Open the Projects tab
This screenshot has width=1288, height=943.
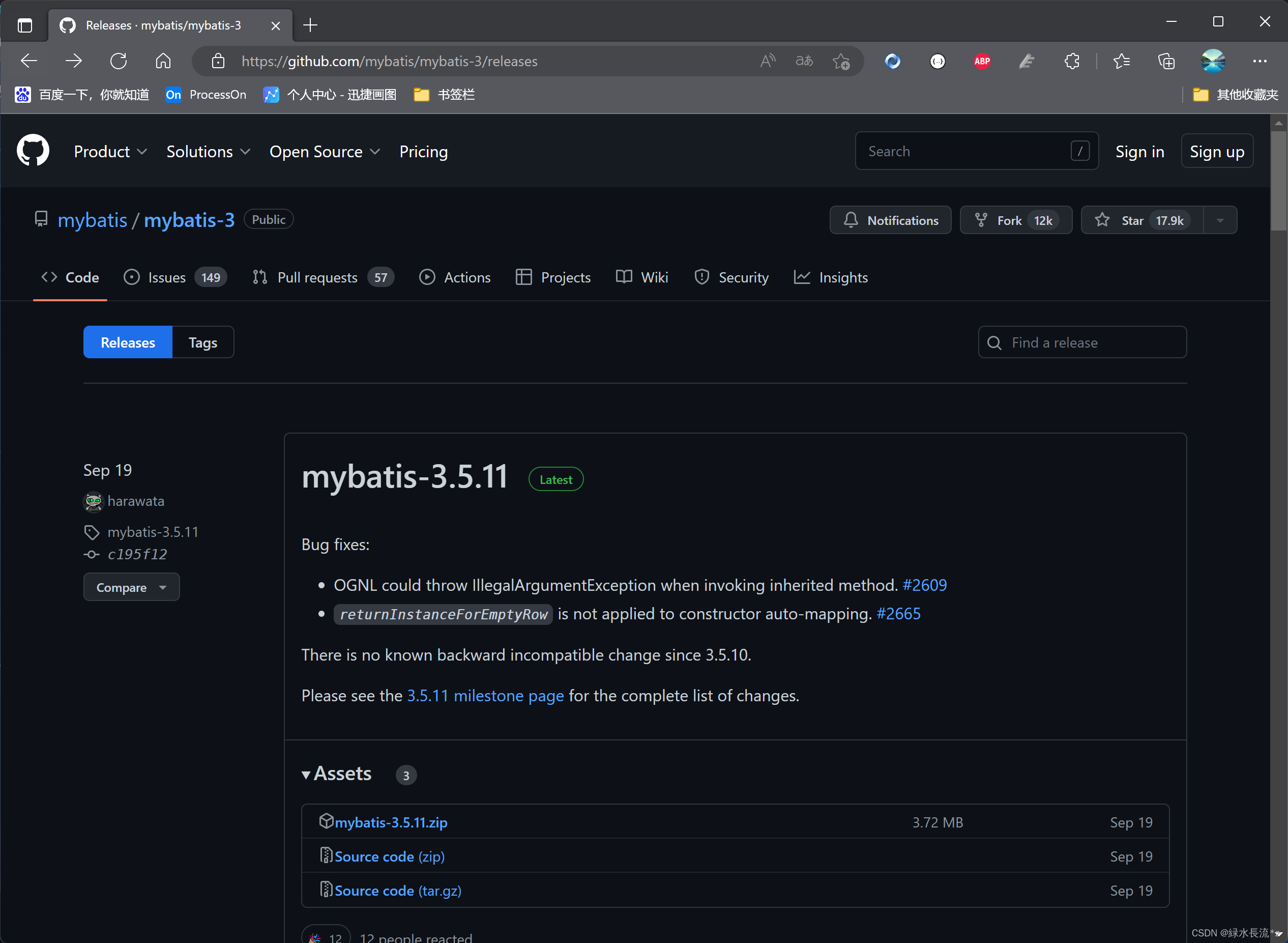(553, 277)
